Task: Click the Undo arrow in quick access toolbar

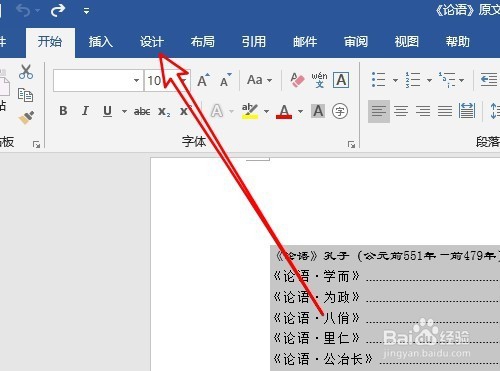Action: click(x=24, y=11)
